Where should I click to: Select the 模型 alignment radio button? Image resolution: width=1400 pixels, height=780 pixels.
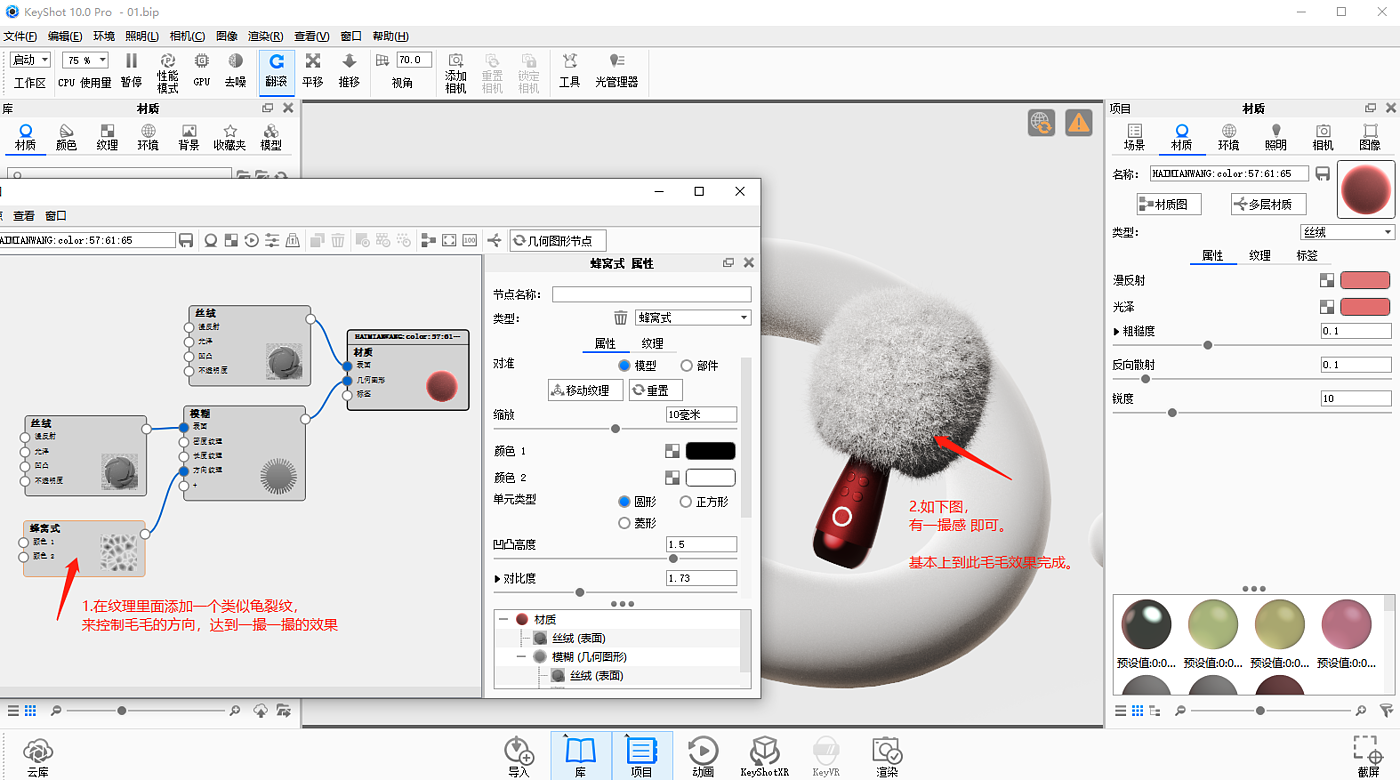625,365
